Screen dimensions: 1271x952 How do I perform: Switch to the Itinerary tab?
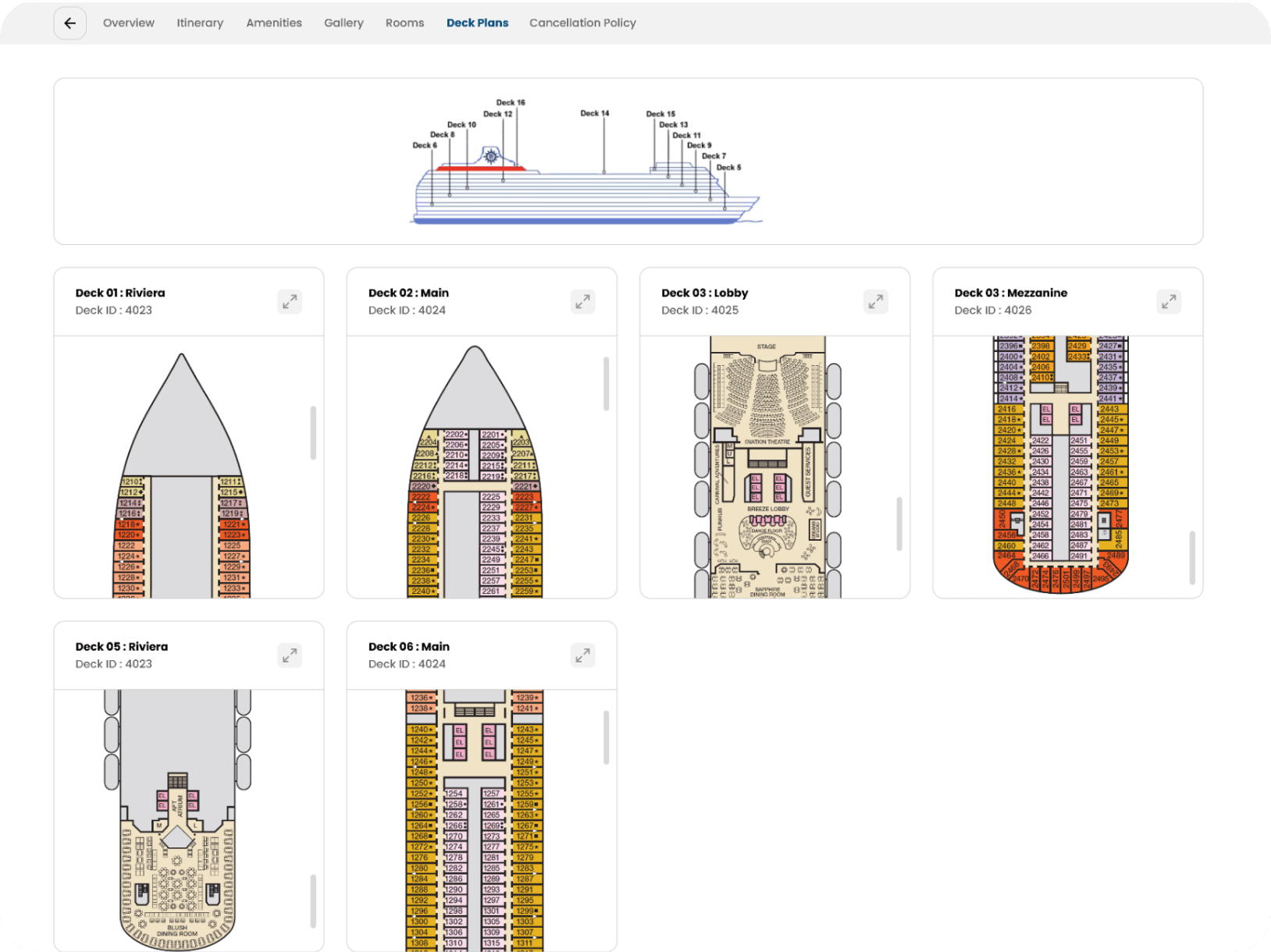[200, 23]
